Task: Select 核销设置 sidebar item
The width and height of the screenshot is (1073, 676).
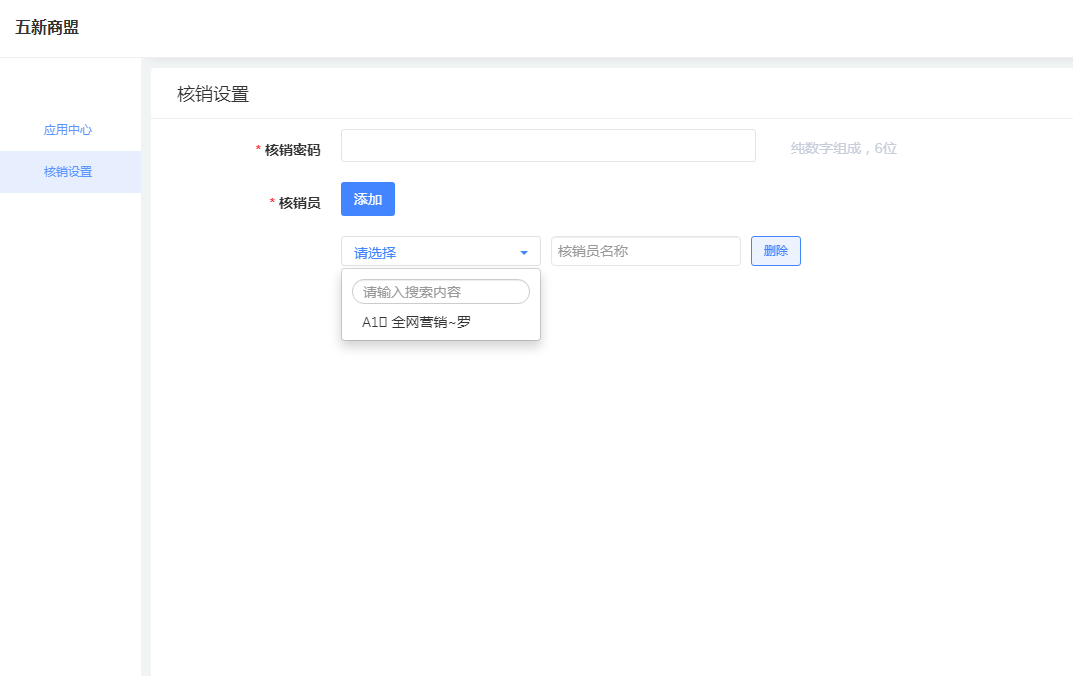Action: click(x=68, y=172)
